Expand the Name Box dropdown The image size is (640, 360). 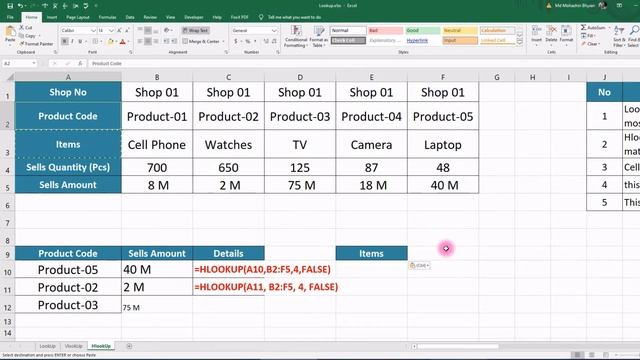[x=34, y=63]
